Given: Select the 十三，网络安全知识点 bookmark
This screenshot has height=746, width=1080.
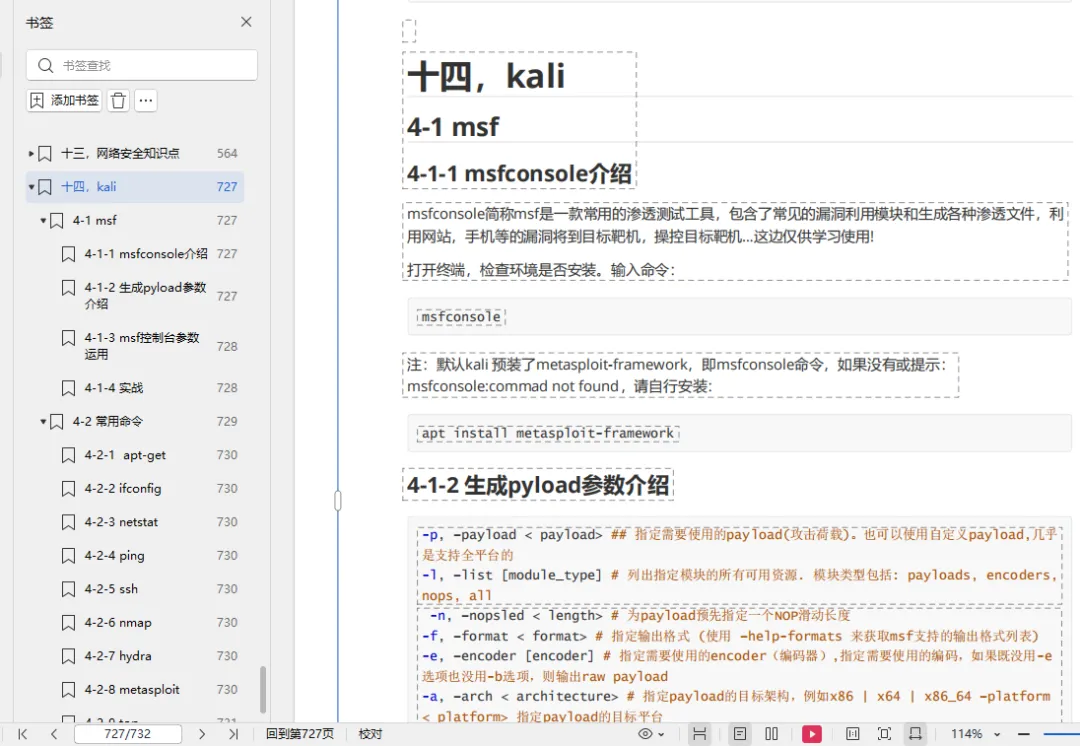Looking at the screenshot, I should (121, 154).
